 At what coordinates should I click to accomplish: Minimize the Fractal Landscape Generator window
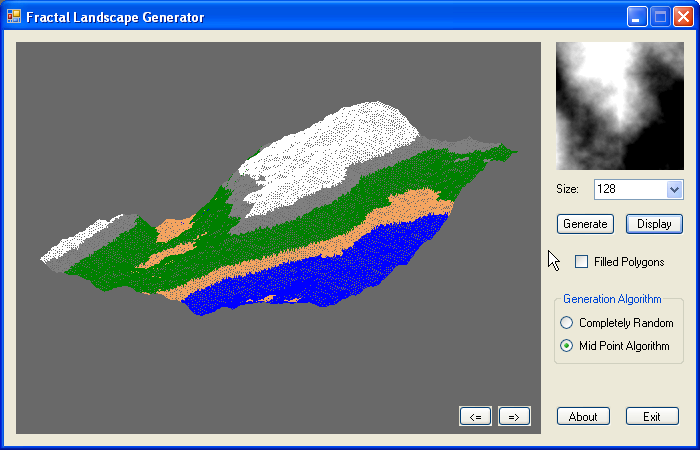click(637, 17)
